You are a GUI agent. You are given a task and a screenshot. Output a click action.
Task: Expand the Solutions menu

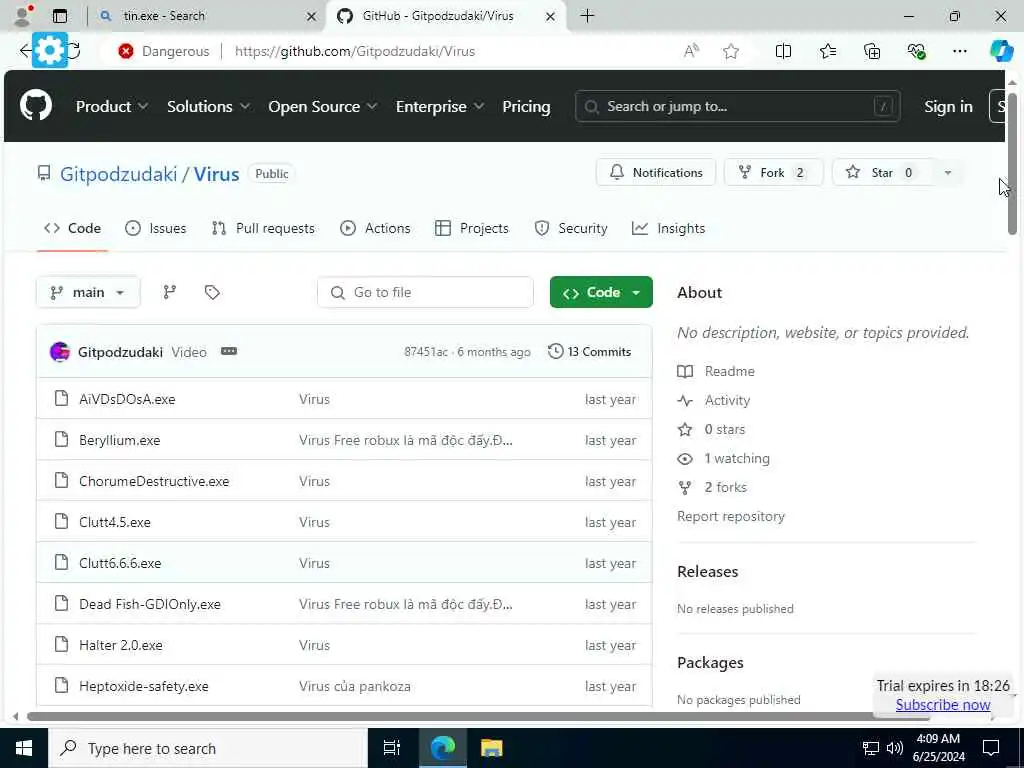208,106
